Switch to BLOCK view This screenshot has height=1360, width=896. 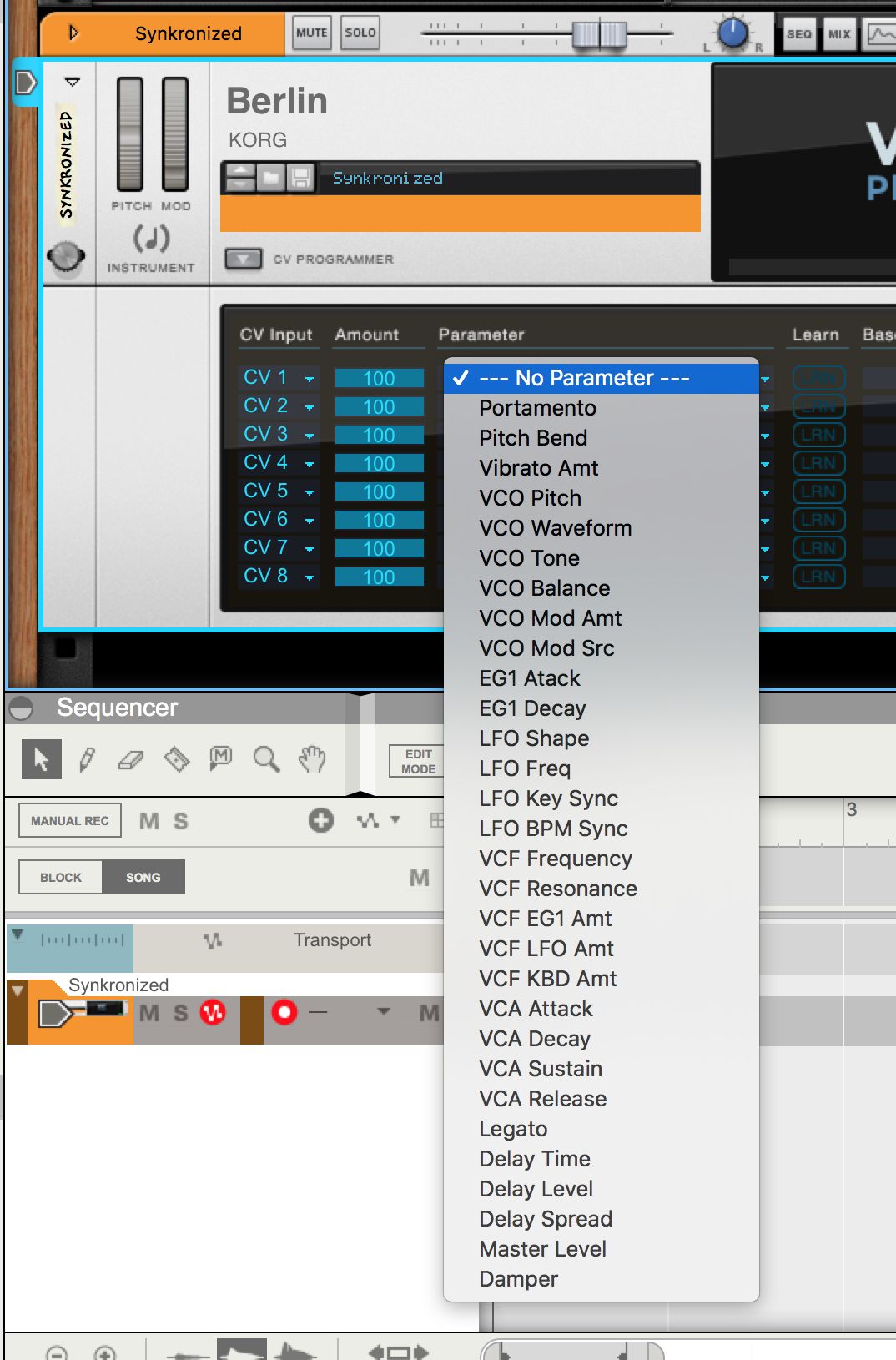coord(61,877)
